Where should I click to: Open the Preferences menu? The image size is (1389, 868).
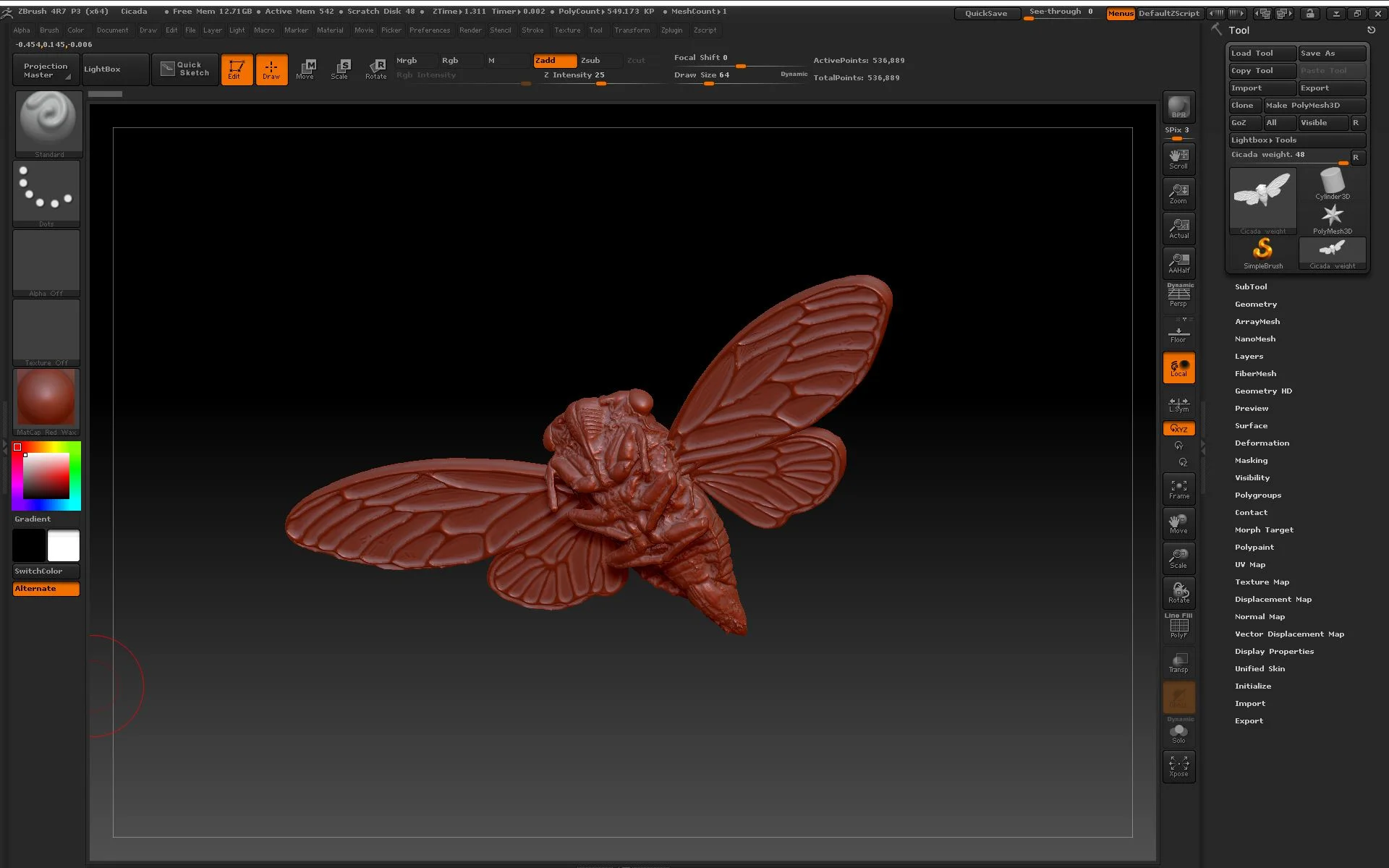429,30
